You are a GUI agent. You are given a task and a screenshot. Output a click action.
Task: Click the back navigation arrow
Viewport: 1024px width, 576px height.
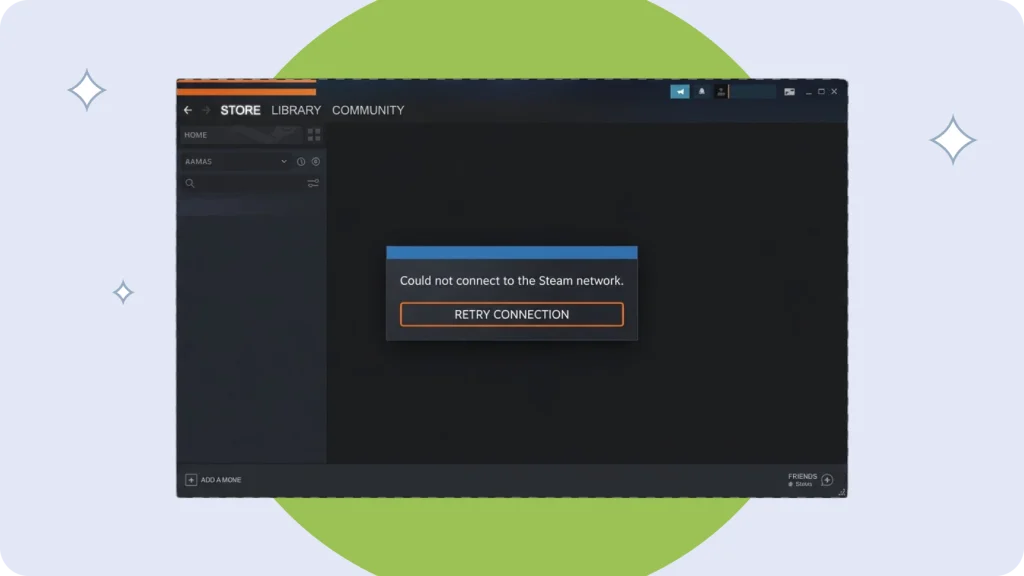click(x=188, y=110)
